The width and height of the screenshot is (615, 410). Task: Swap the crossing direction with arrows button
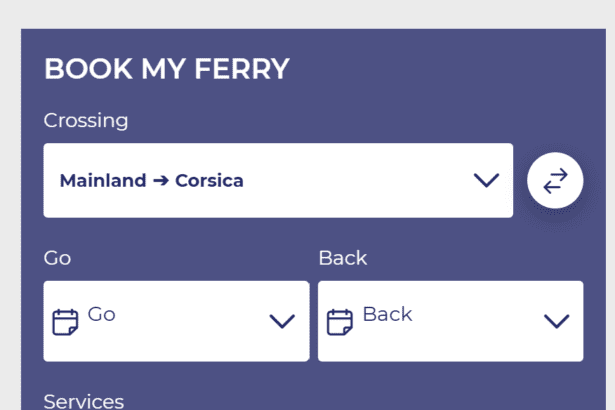pyautogui.click(x=555, y=181)
